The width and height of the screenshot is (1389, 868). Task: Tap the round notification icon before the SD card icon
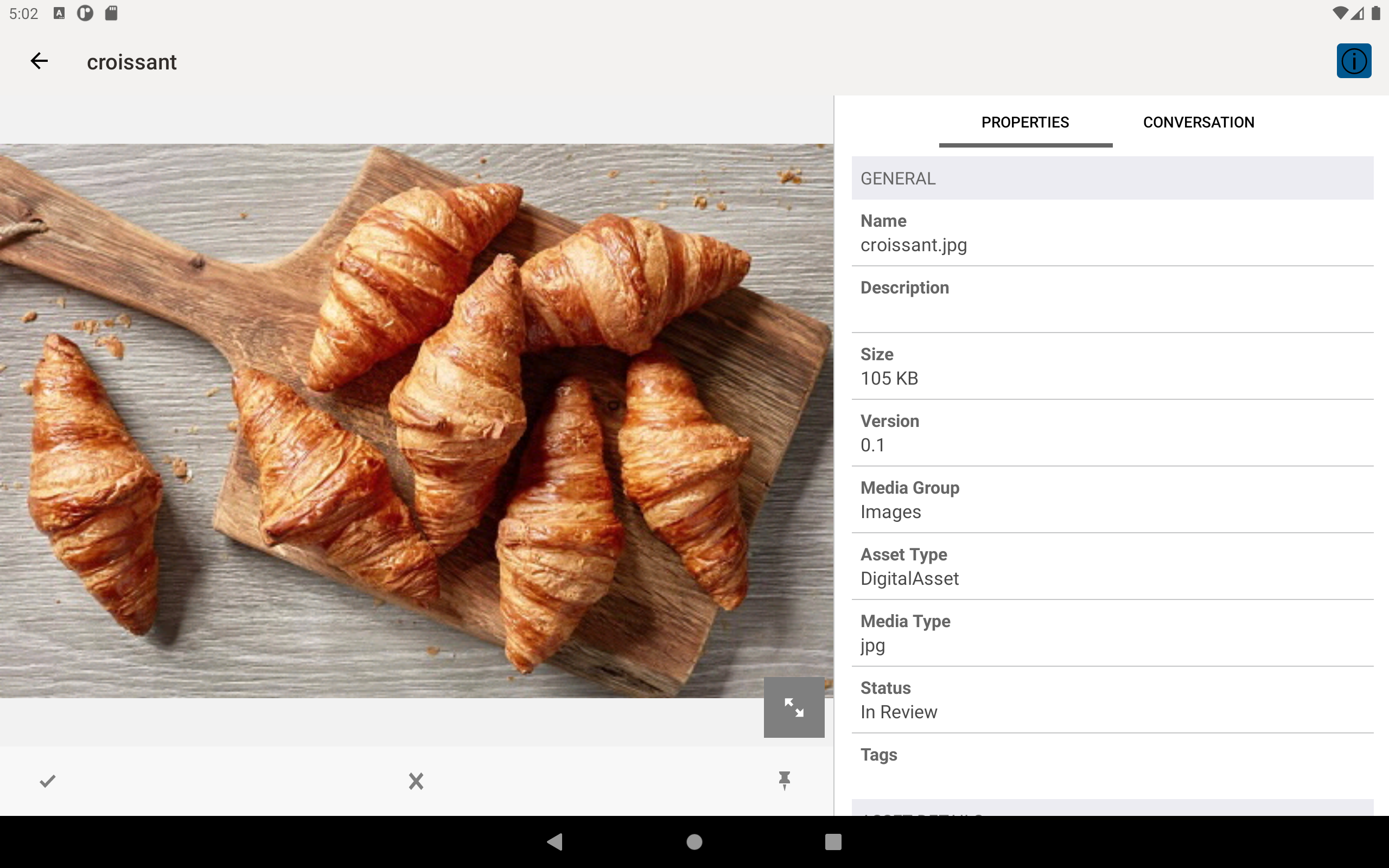[x=85, y=13]
